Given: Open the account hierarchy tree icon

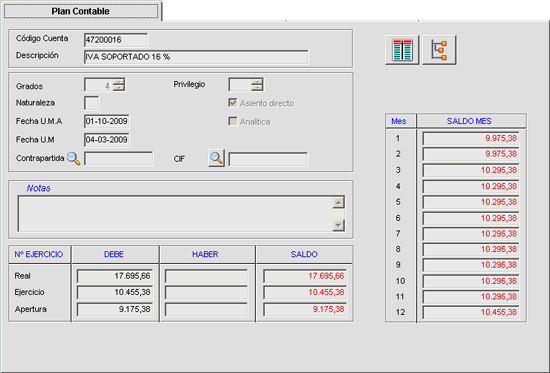Looking at the screenshot, I should coord(439,50).
